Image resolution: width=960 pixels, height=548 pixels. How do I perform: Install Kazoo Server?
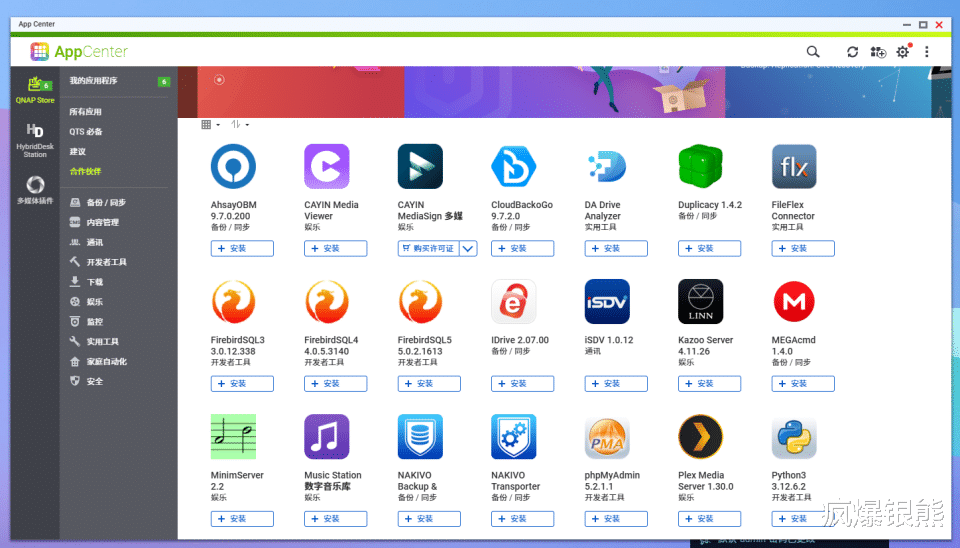tap(709, 384)
